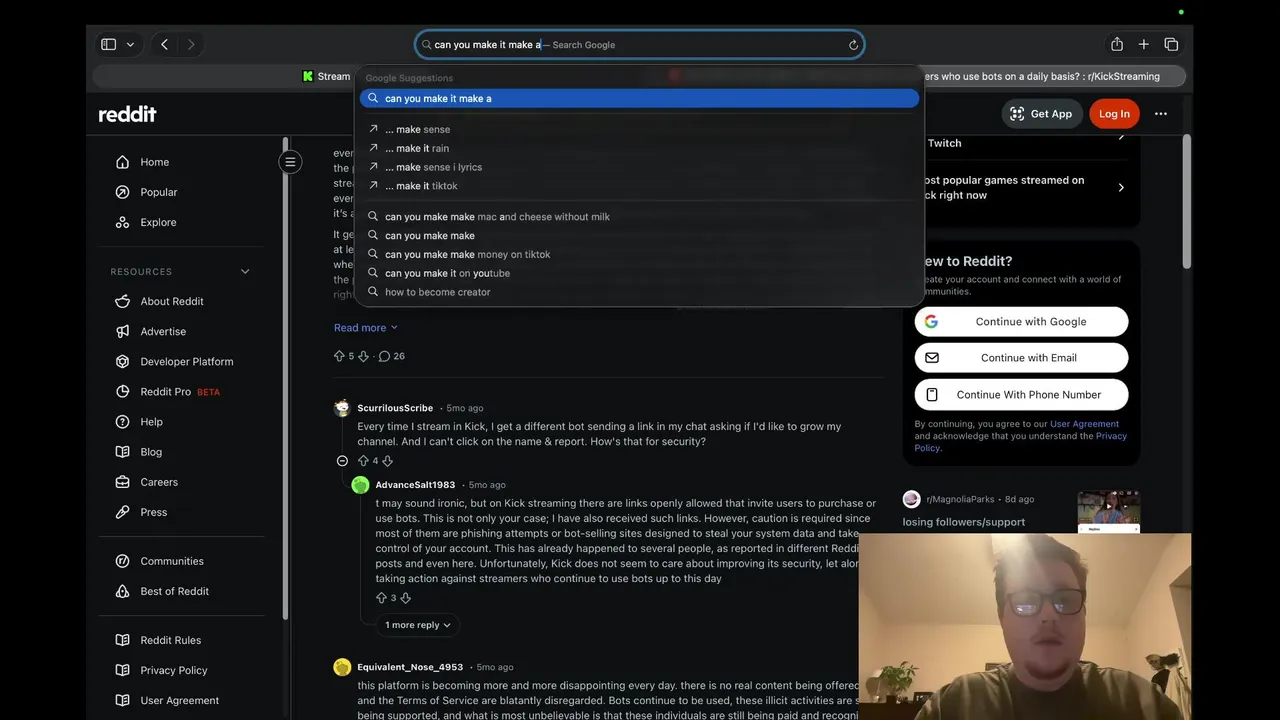The width and height of the screenshot is (1280, 720).
Task: Click into the Safari address field
Action: [639, 45]
